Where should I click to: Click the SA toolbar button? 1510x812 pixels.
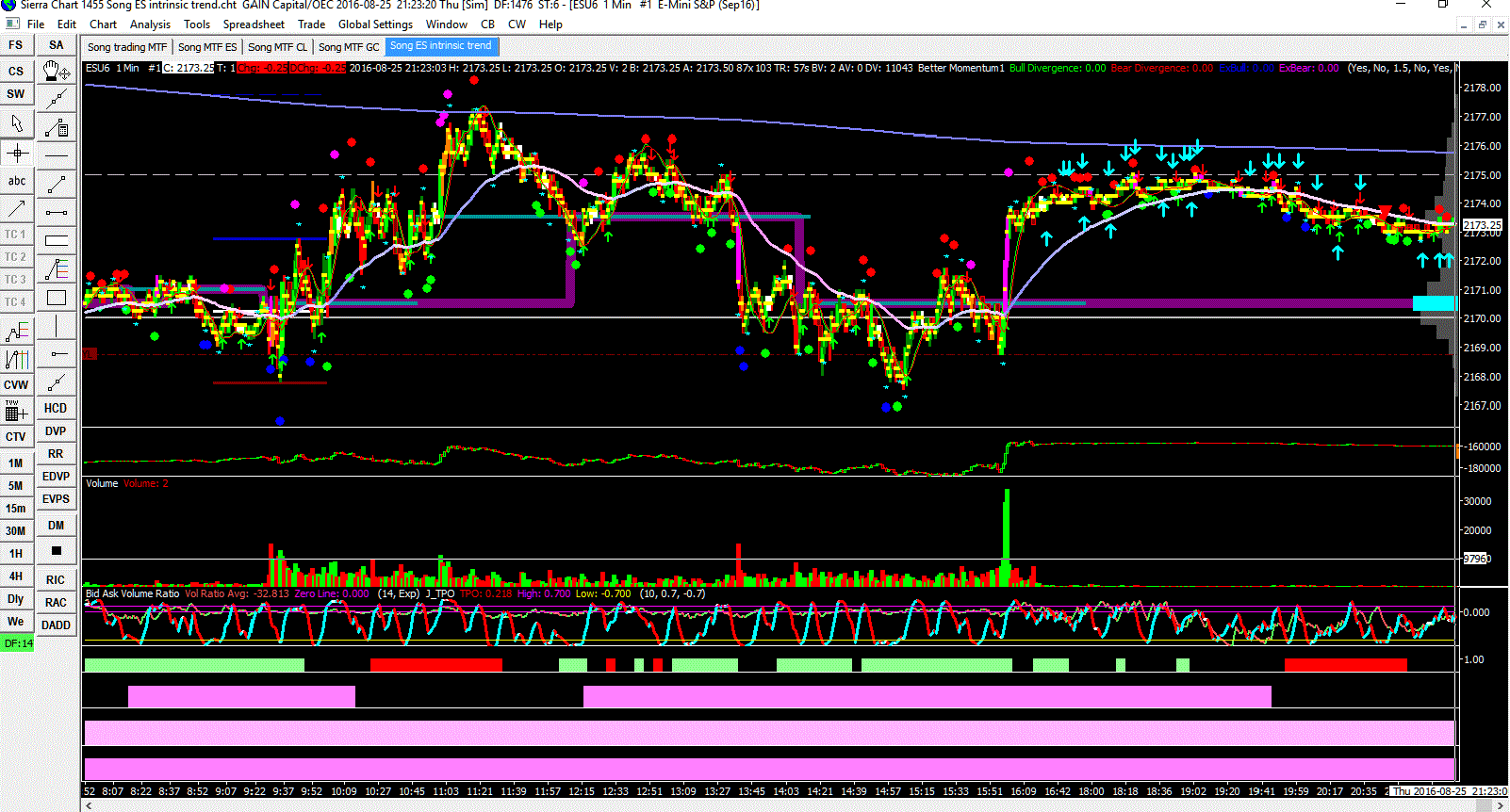(56, 44)
